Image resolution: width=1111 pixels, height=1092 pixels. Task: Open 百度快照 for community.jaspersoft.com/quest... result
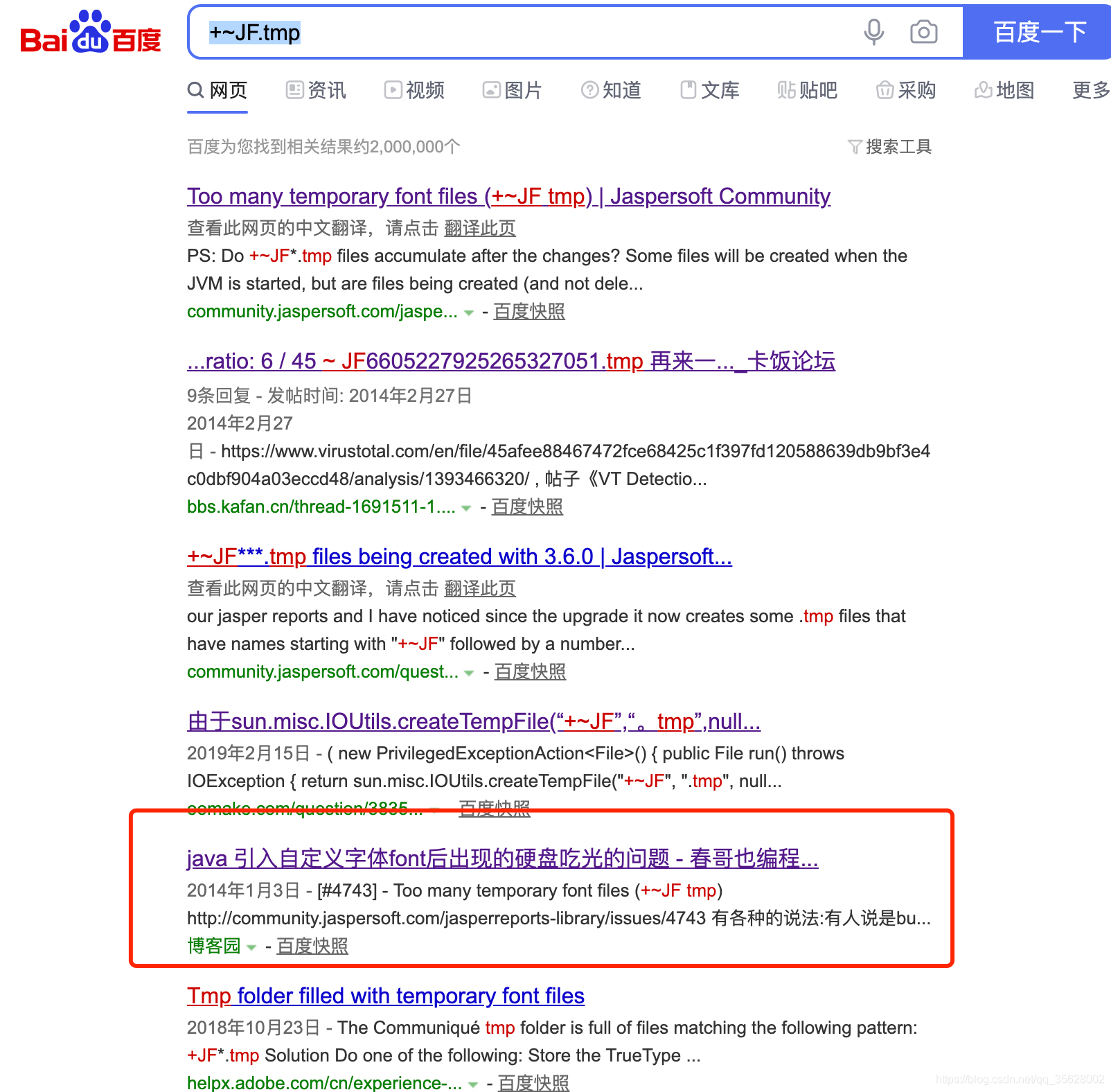(530, 672)
